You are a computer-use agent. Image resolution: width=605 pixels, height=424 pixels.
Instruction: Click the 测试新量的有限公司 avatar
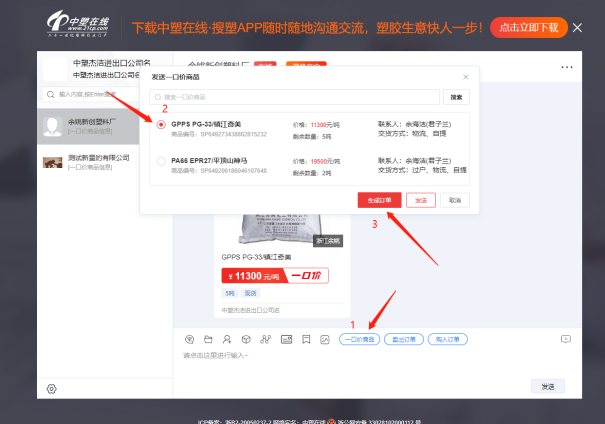point(52,162)
